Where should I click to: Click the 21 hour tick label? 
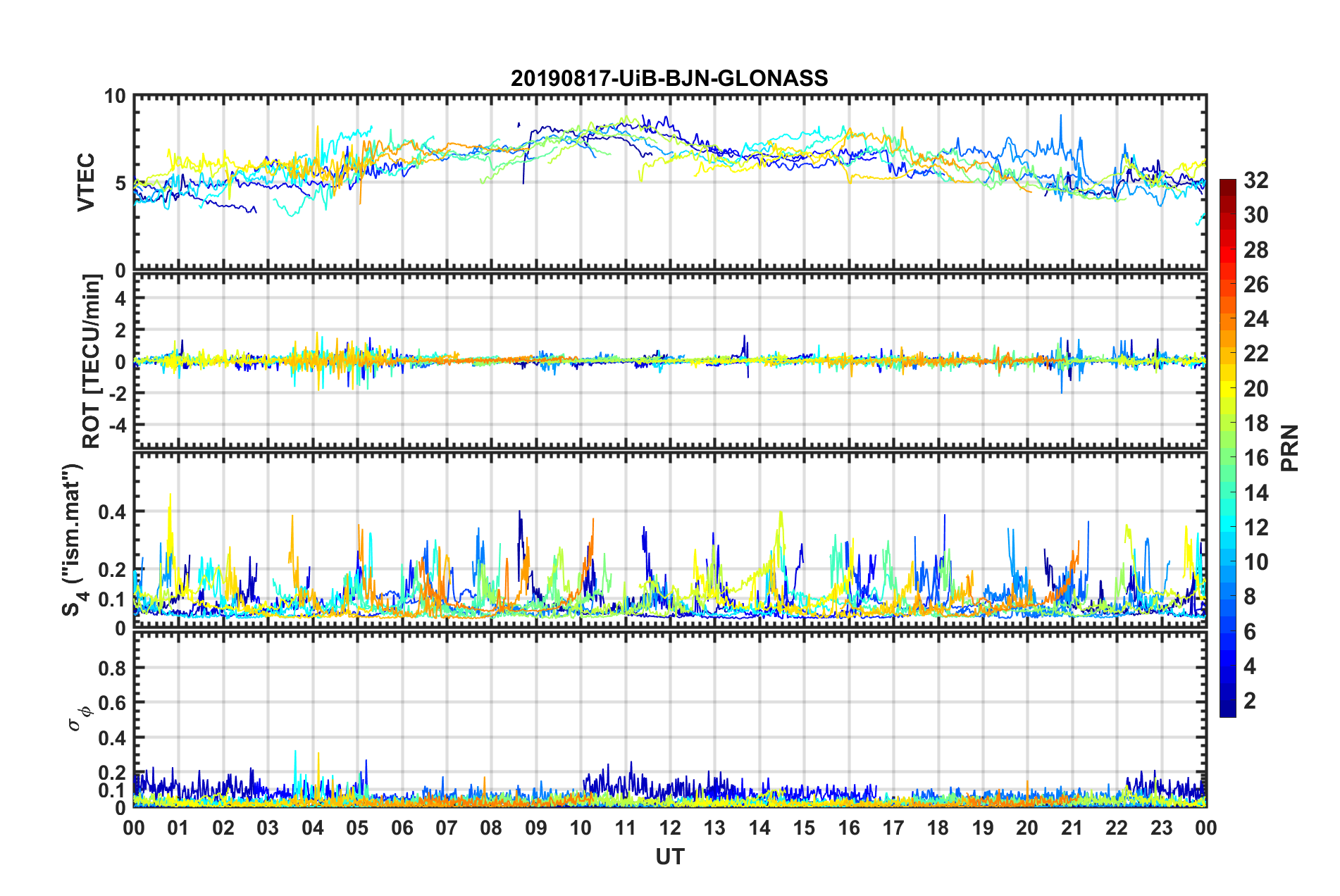point(1072,828)
